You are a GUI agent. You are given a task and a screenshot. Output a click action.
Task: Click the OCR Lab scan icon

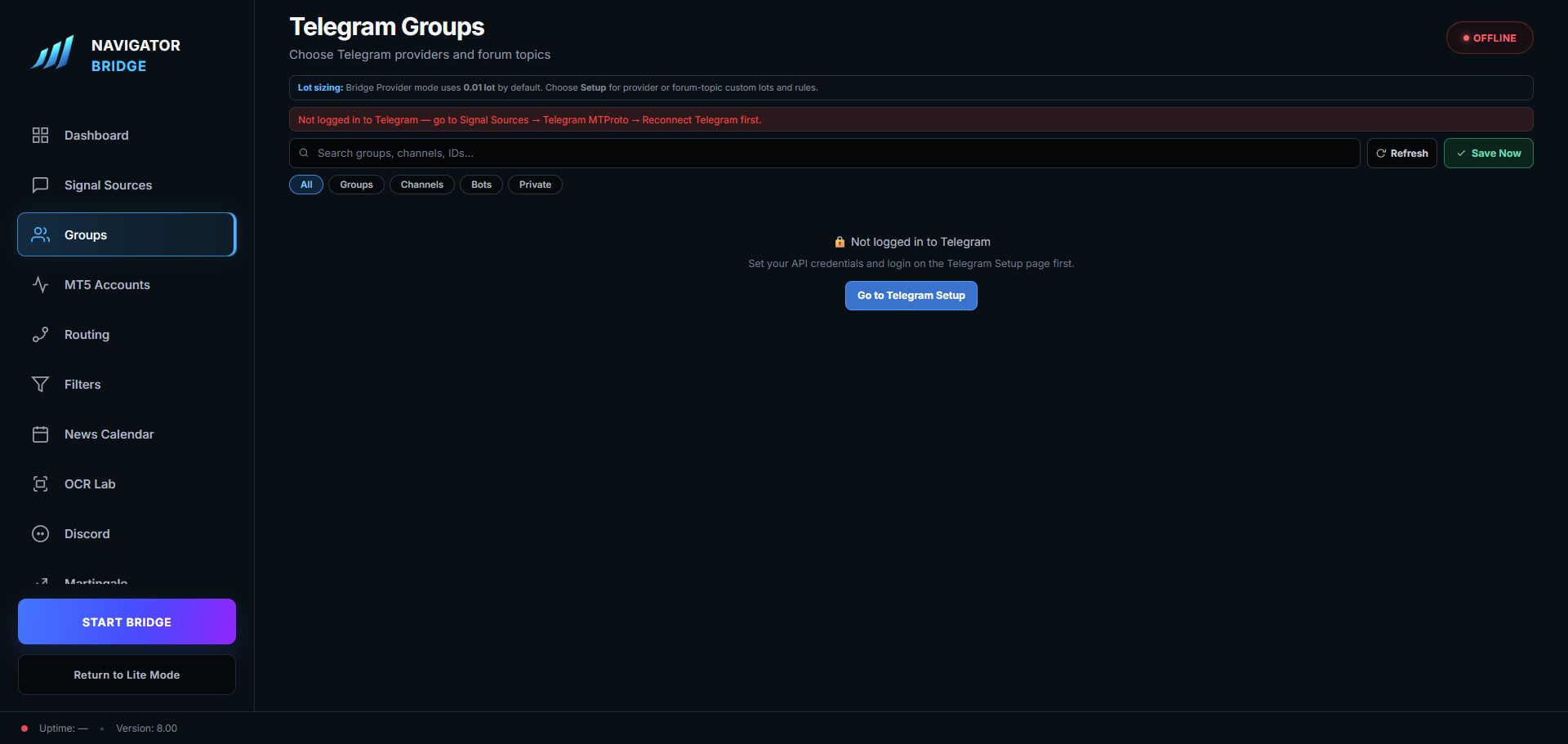click(x=40, y=484)
